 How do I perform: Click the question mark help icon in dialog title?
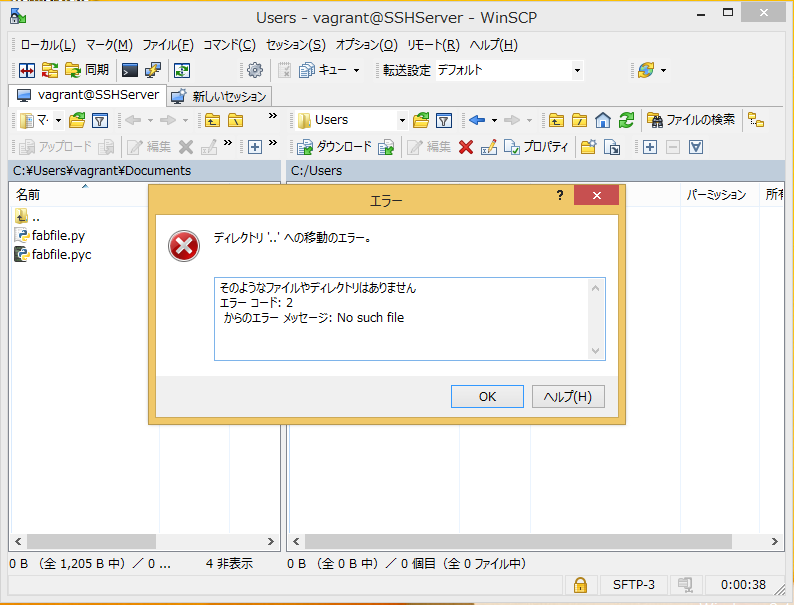560,195
